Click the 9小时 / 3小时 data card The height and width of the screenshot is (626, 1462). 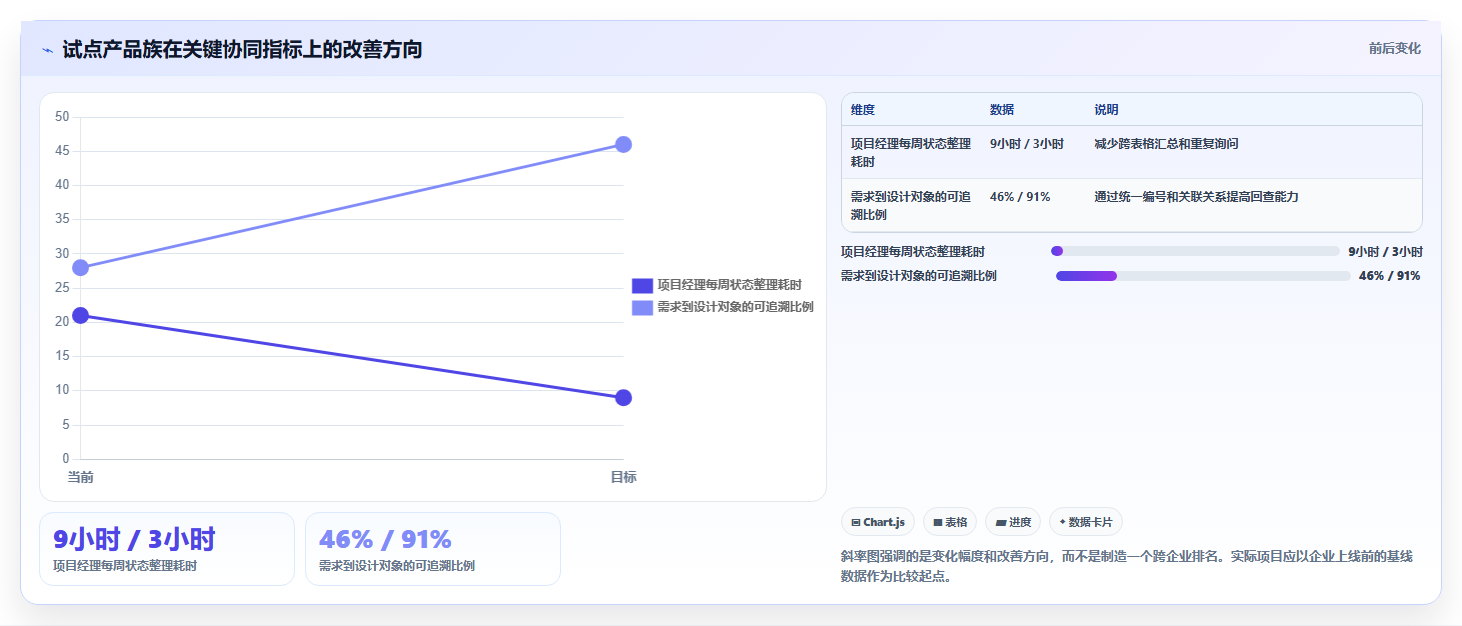(x=167, y=549)
